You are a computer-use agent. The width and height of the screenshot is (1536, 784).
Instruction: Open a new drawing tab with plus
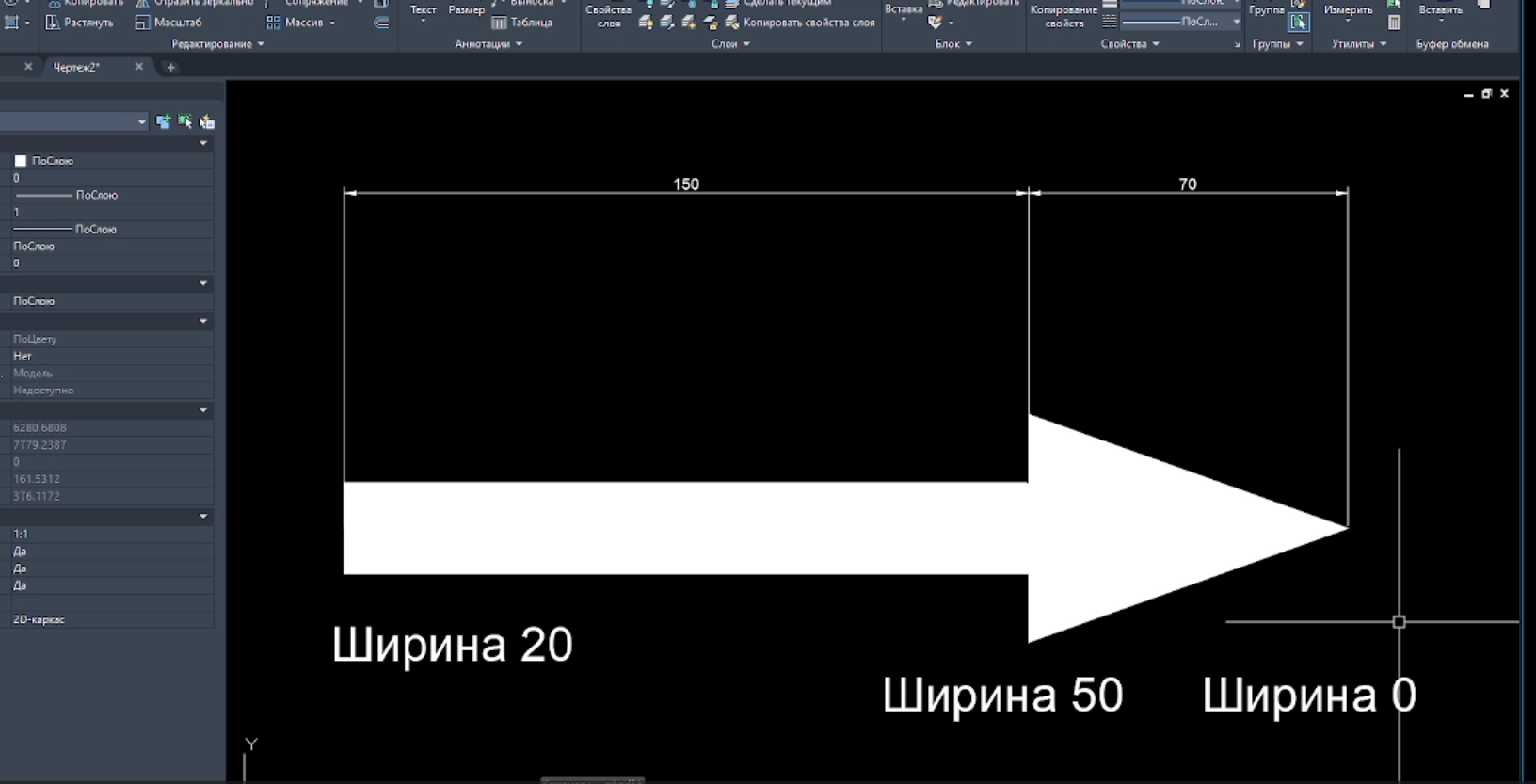[x=170, y=67]
